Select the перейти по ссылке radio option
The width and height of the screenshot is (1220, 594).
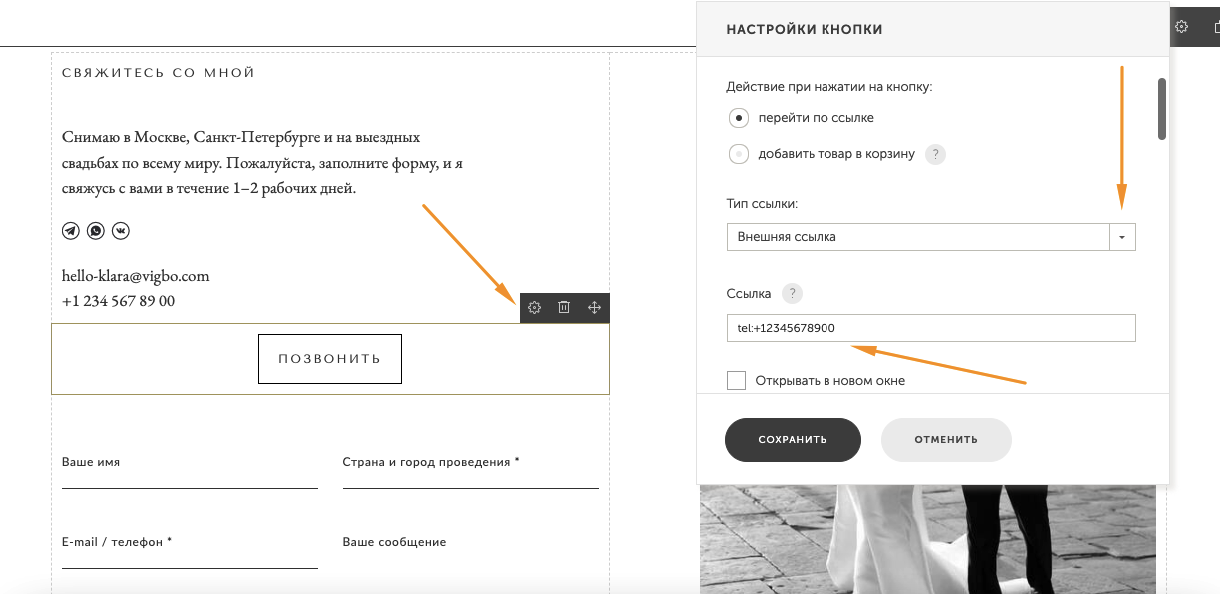tap(739, 118)
